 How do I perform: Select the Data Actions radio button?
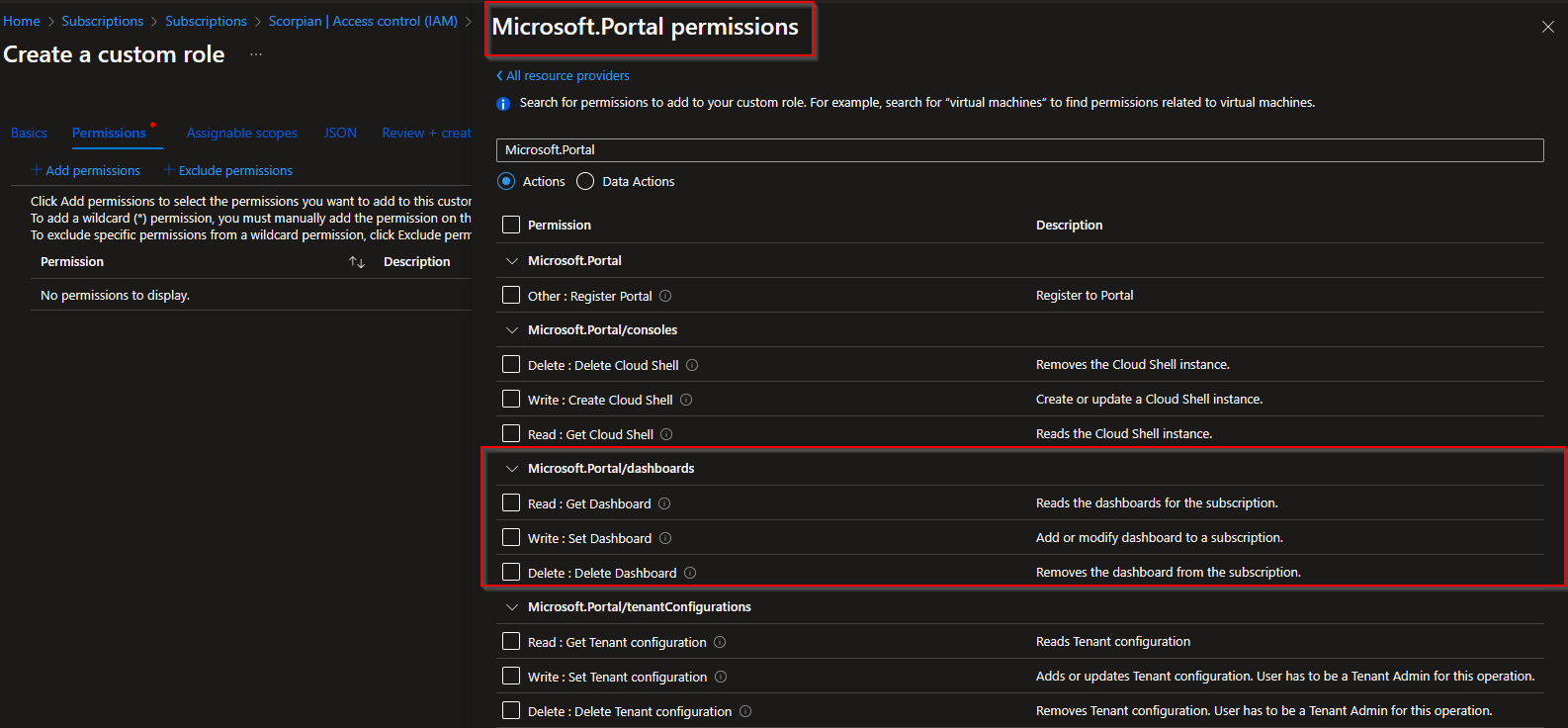tap(585, 181)
